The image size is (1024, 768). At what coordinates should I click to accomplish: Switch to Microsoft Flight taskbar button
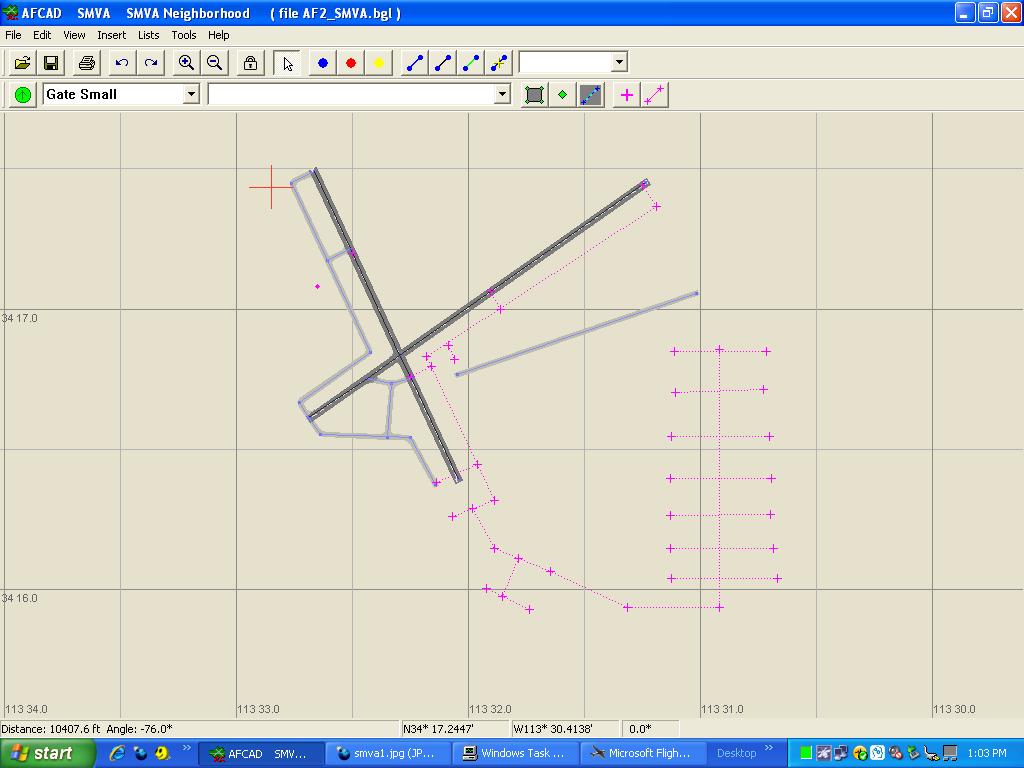643,753
